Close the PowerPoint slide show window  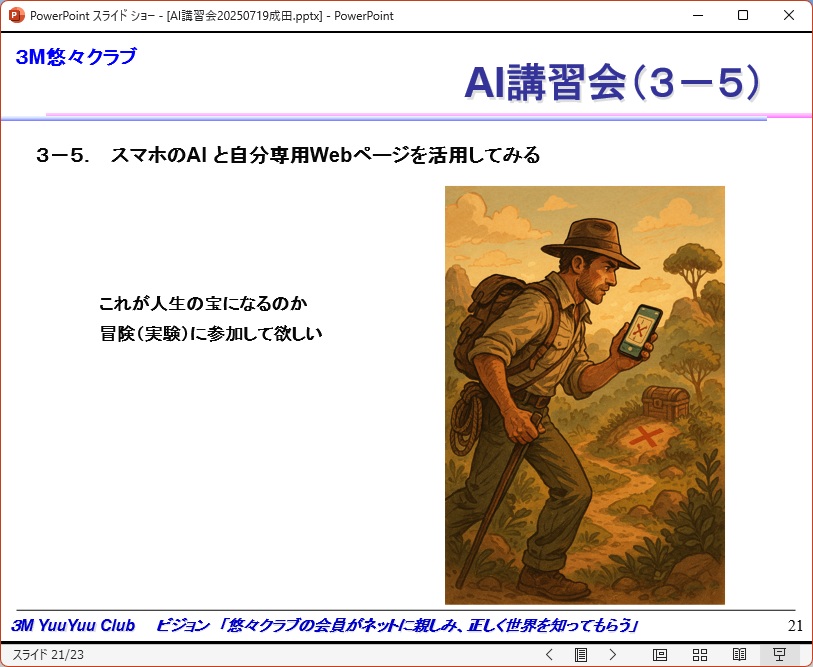(789, 16)
